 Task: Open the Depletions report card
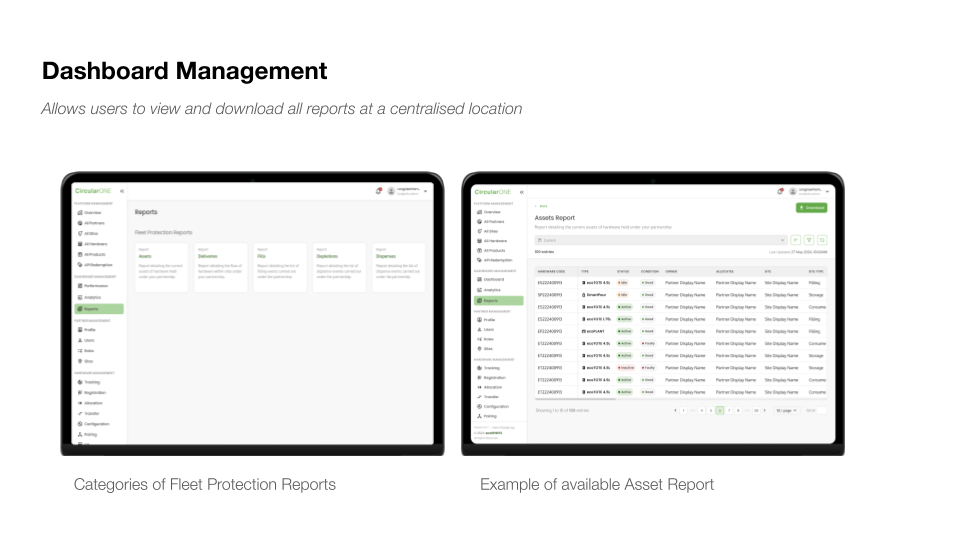coord(340,267)
